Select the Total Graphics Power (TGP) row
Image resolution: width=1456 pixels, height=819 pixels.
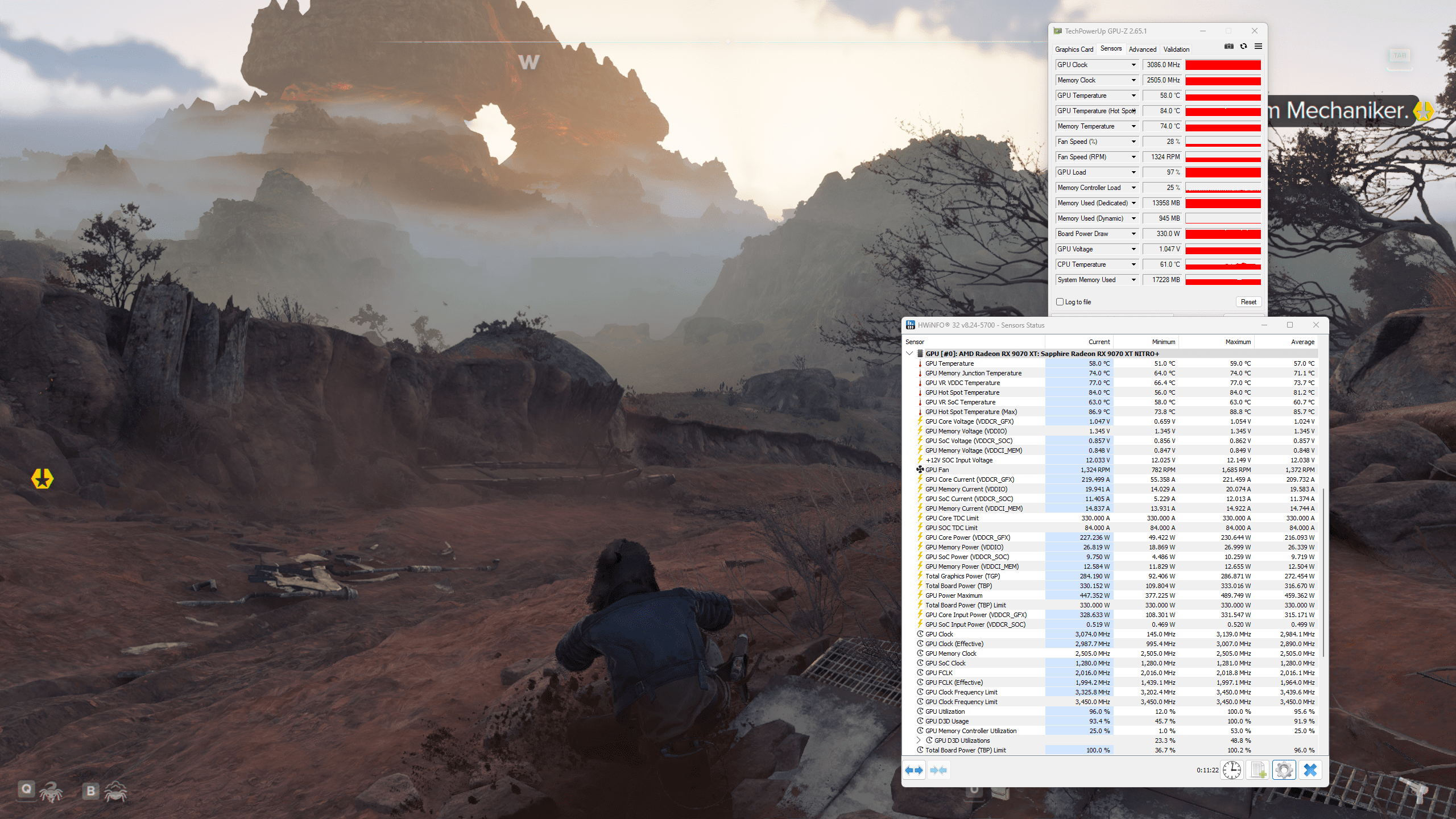point(1111,576)
